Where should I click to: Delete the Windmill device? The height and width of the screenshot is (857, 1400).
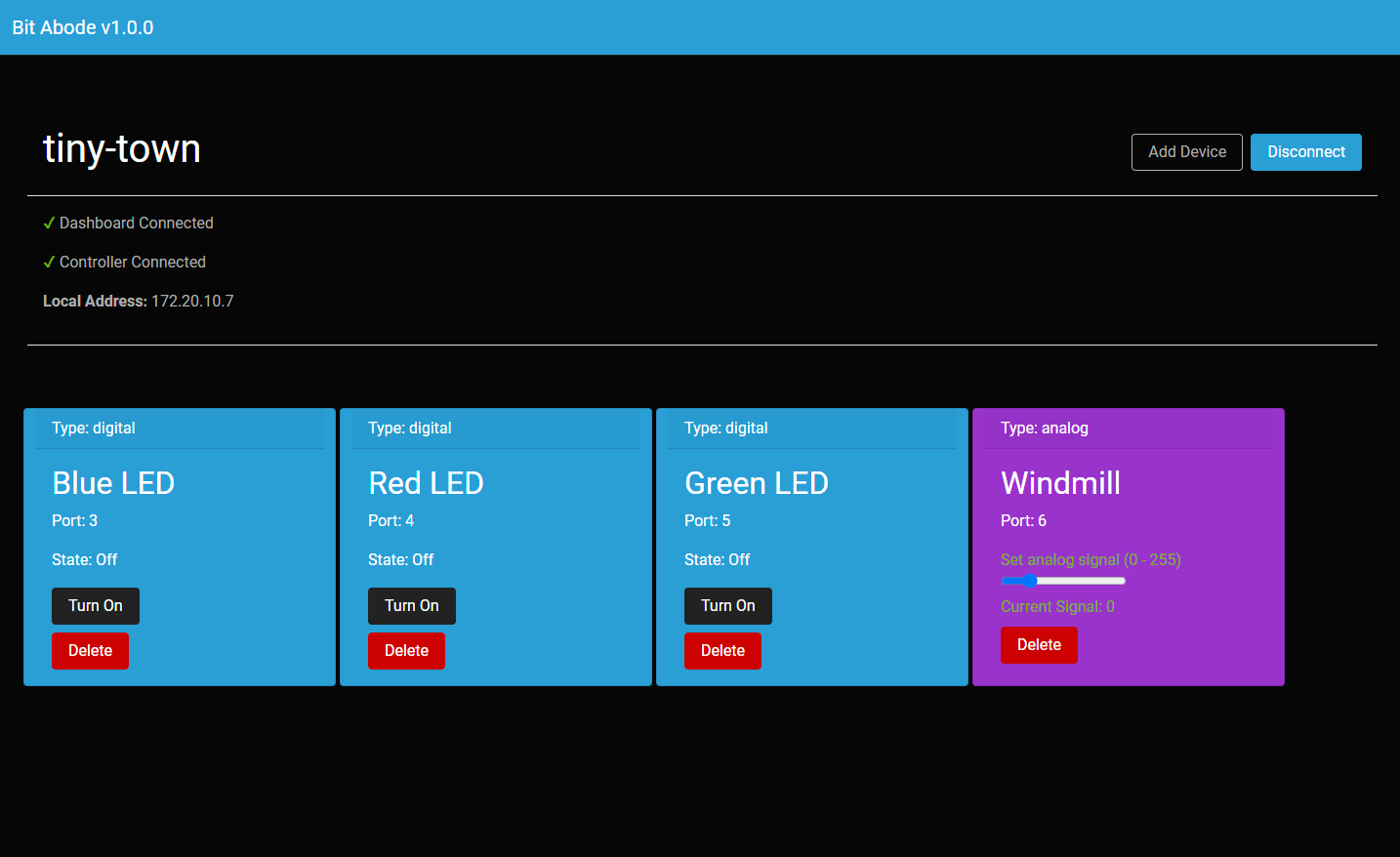tap(1039, 644)
